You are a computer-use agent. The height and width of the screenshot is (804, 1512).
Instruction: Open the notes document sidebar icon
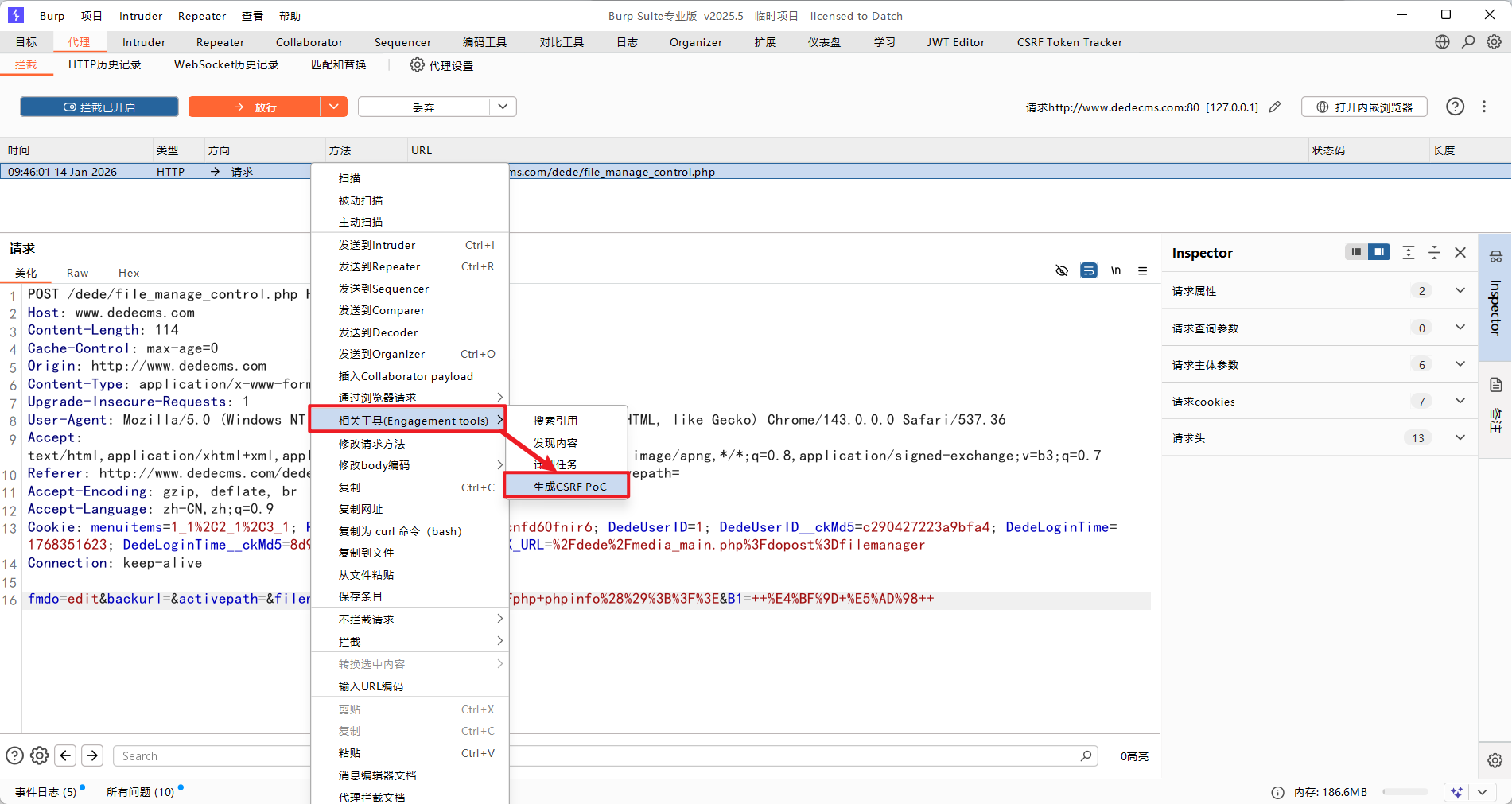[1495, 385]
